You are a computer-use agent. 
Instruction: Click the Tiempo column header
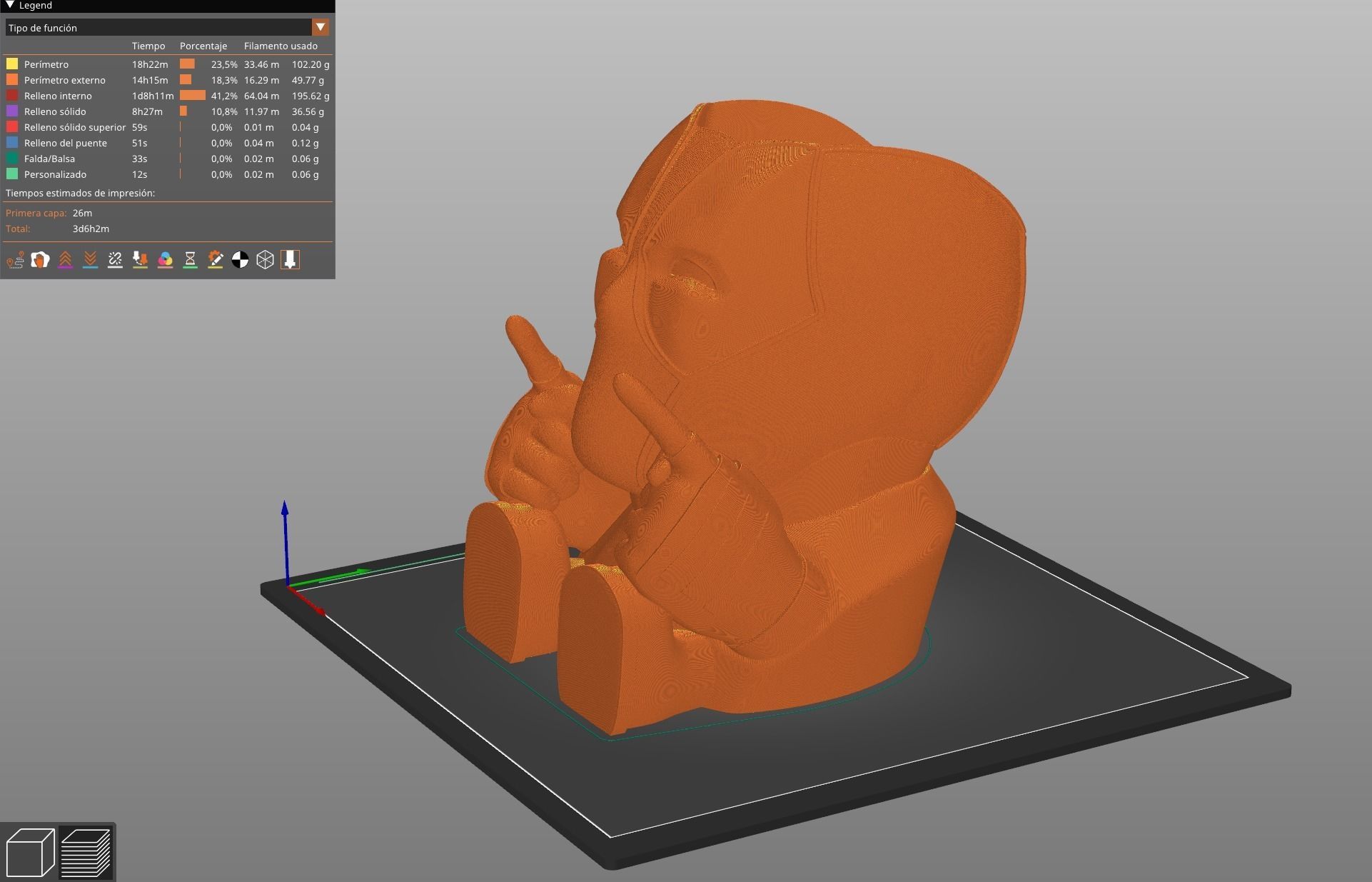[148, 46]
